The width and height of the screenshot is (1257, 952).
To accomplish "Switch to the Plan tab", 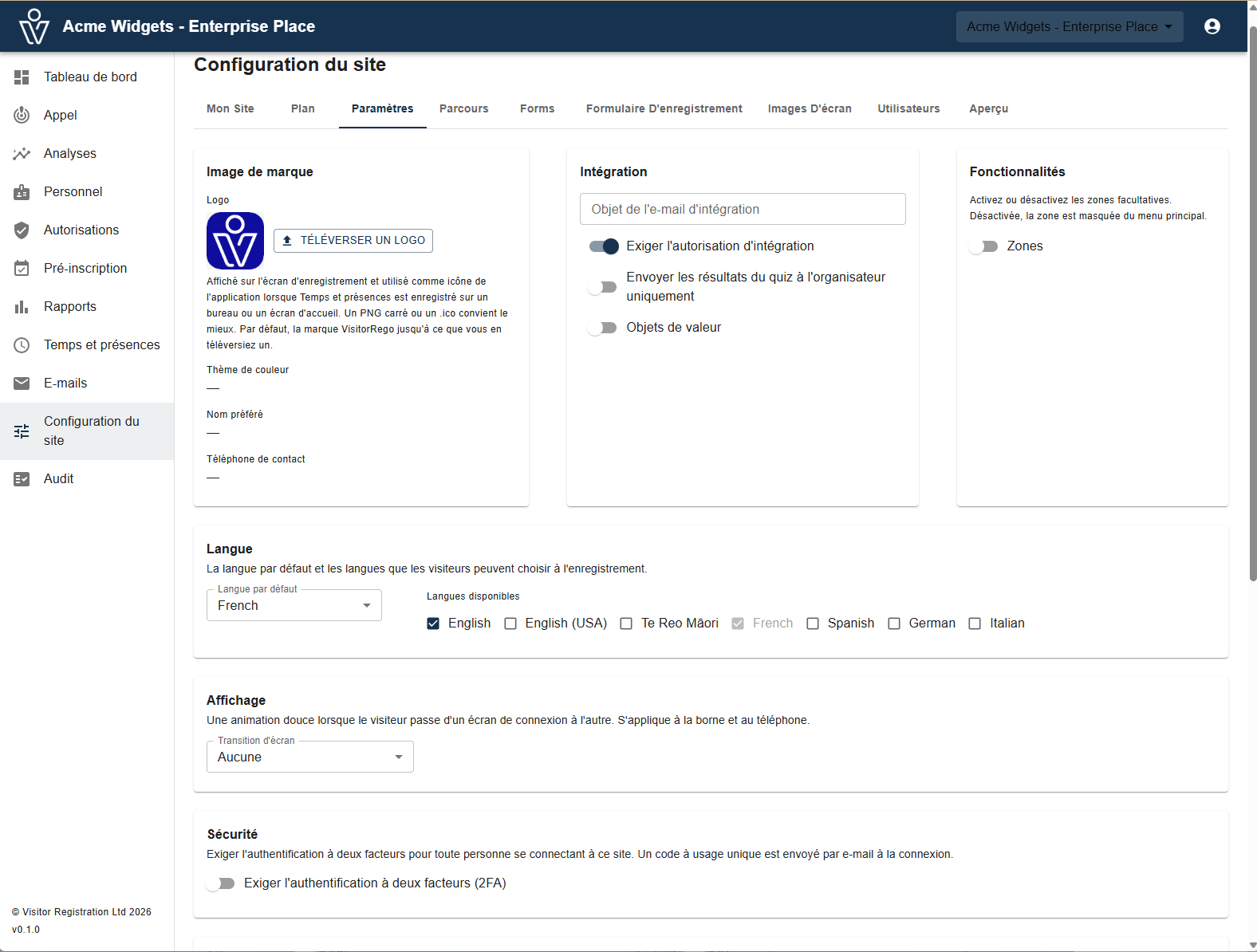I will pos(303,108).
